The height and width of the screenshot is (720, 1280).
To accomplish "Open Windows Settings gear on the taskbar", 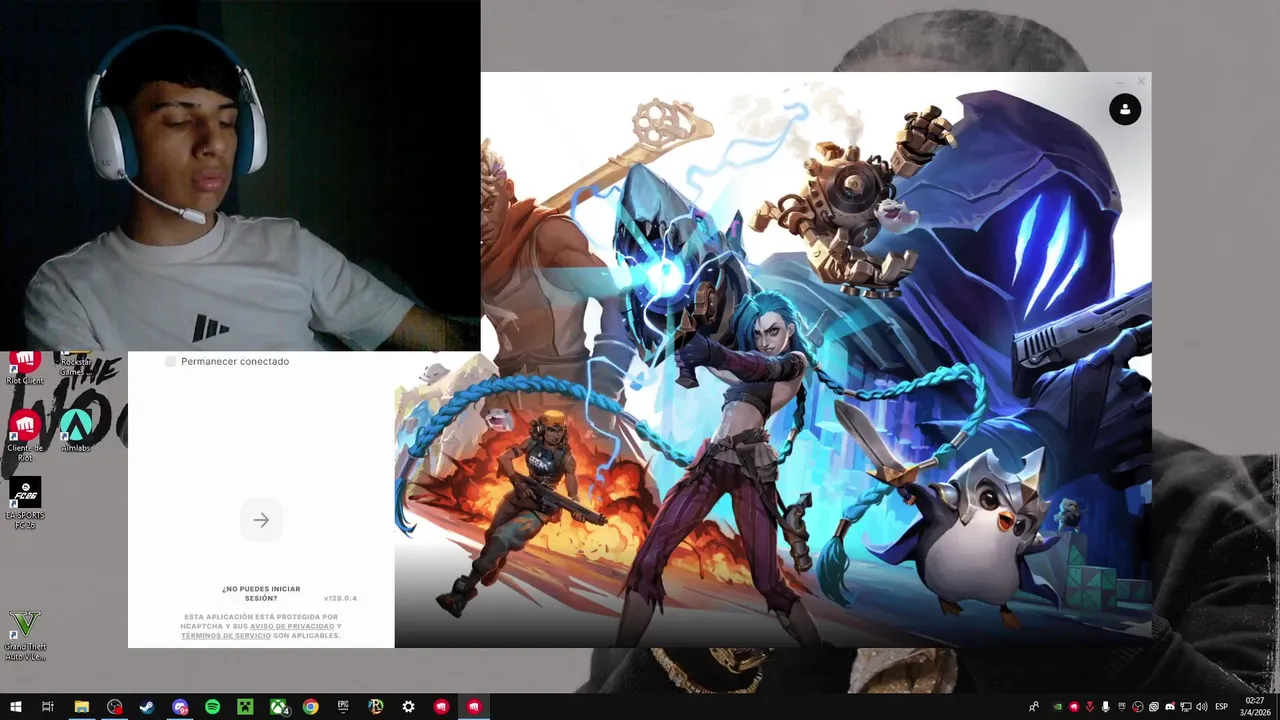I will click(408, 706).
